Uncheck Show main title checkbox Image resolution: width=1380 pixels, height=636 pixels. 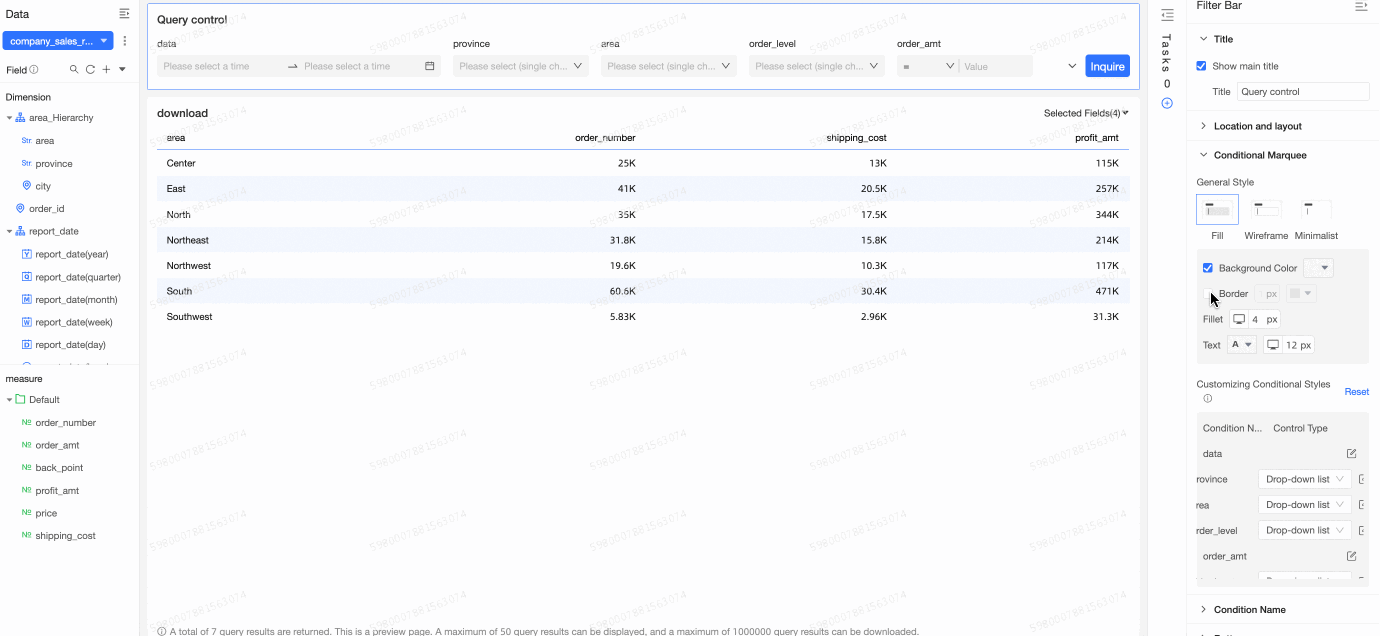pos(1202,66)
